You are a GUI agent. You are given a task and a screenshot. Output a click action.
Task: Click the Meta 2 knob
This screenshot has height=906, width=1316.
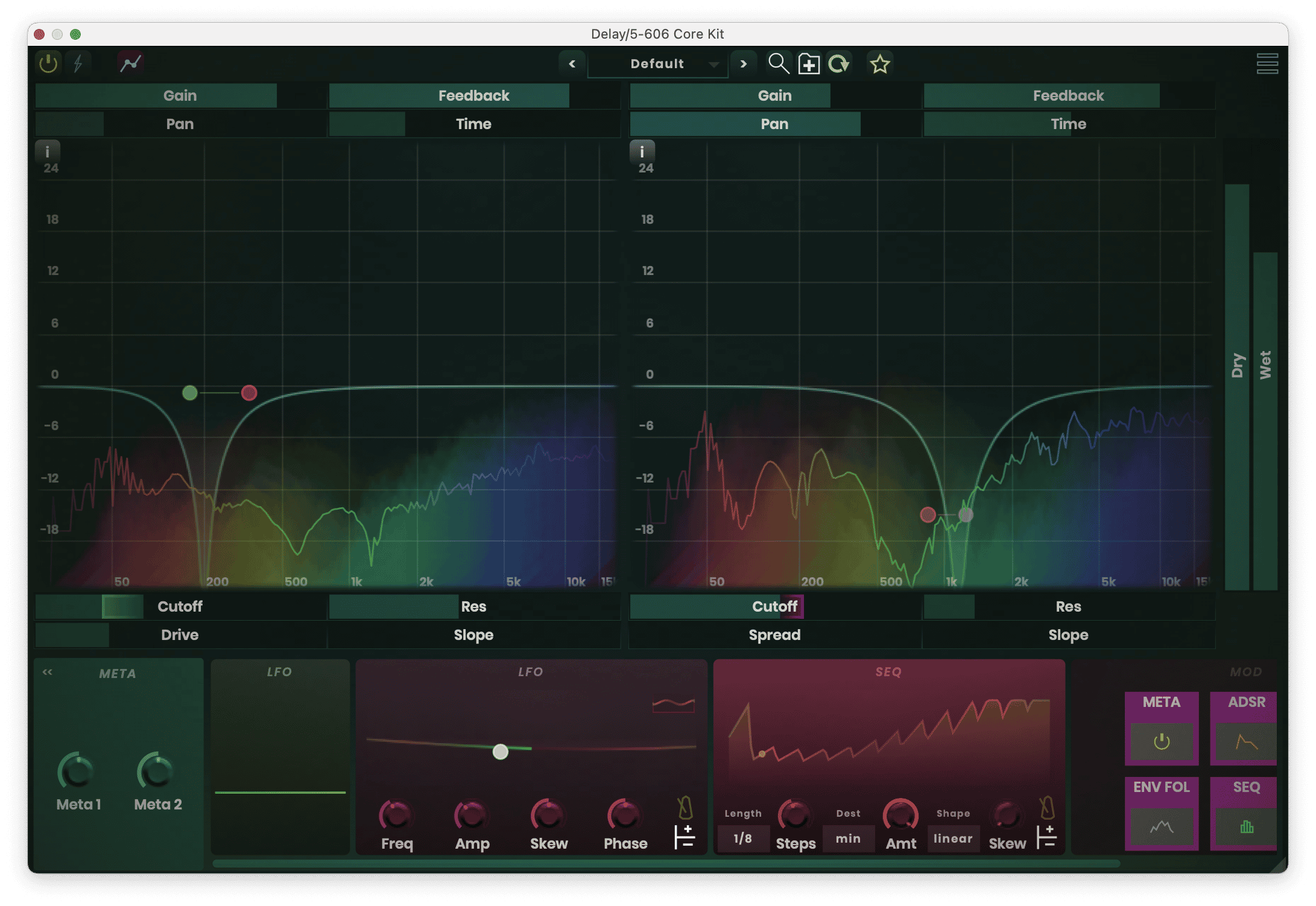(156, 771)
